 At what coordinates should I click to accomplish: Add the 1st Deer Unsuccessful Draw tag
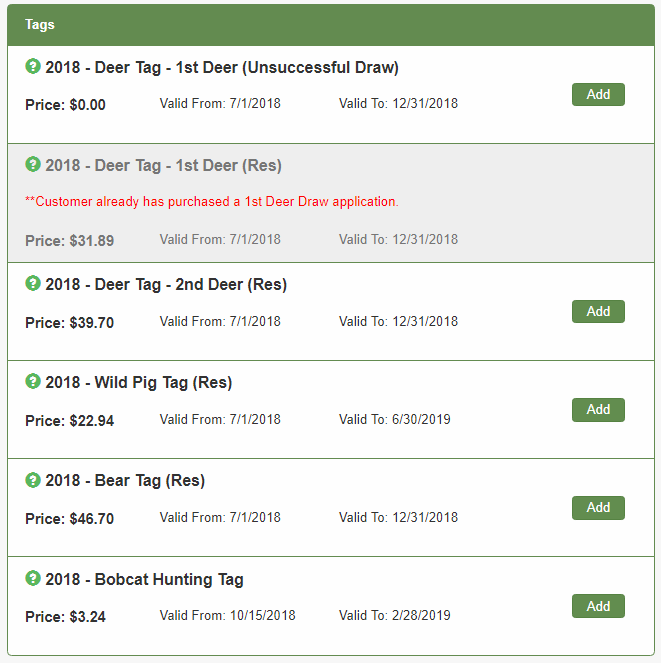click(x=598, y=95)
